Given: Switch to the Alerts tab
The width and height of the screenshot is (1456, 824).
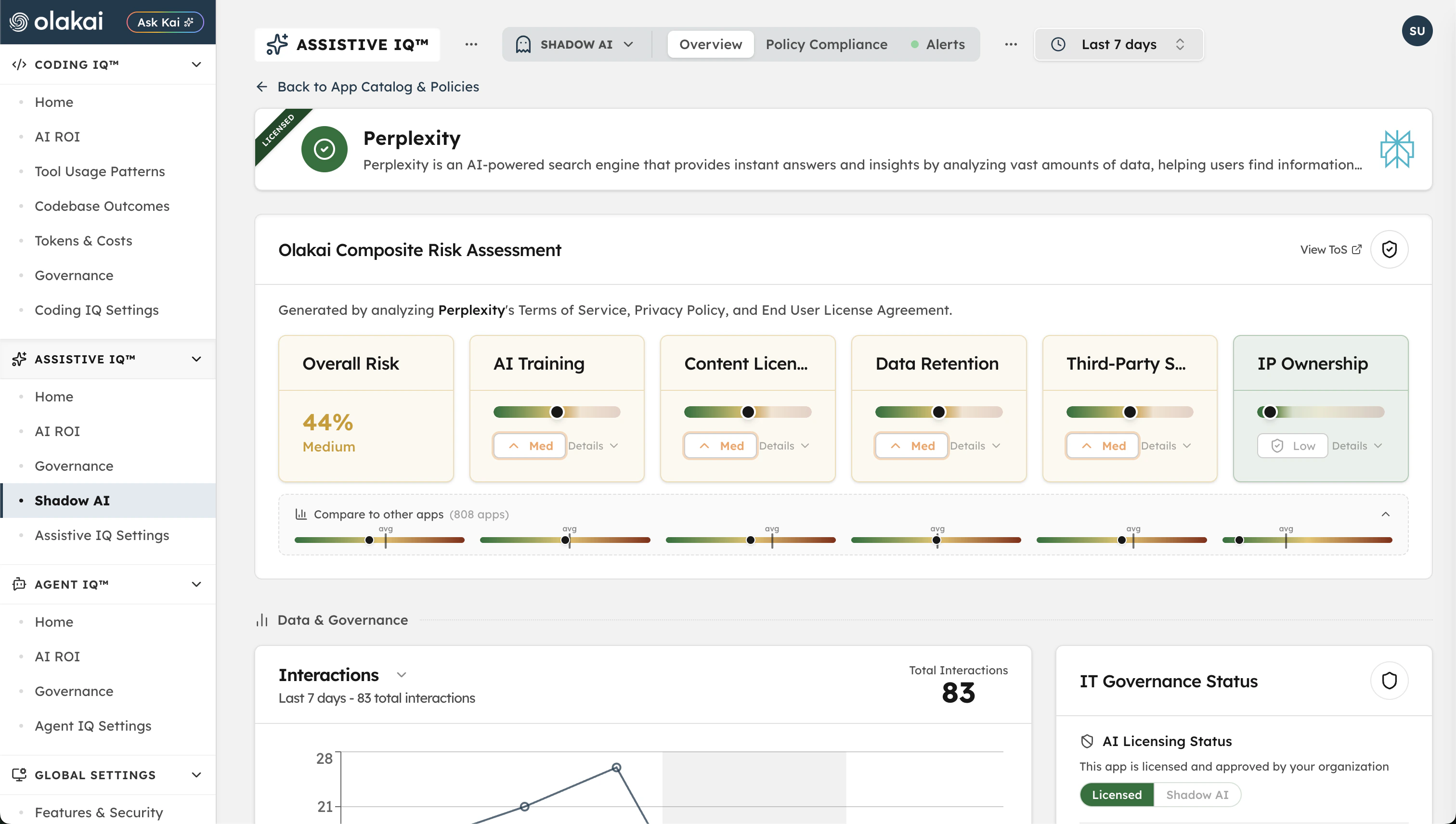Looking at the screenshot, I should (x=938, y=44).
